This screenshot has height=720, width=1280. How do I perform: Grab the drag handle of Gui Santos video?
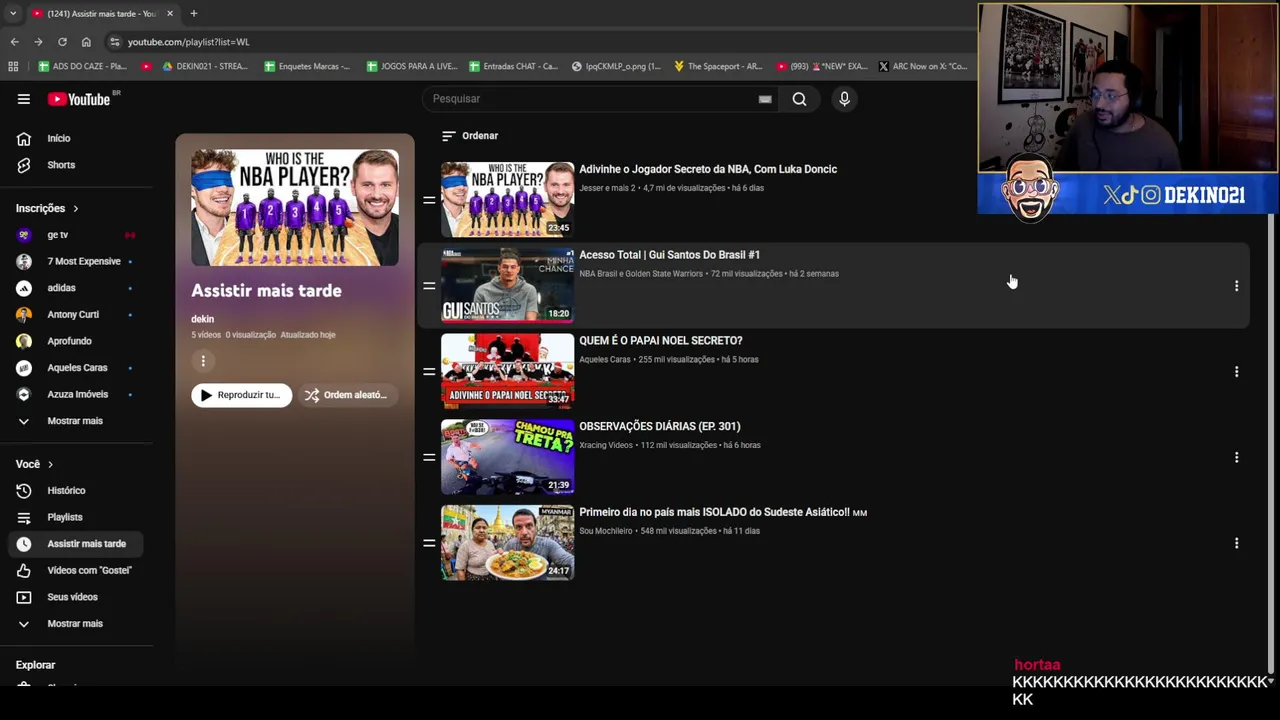tap(429, 286)
